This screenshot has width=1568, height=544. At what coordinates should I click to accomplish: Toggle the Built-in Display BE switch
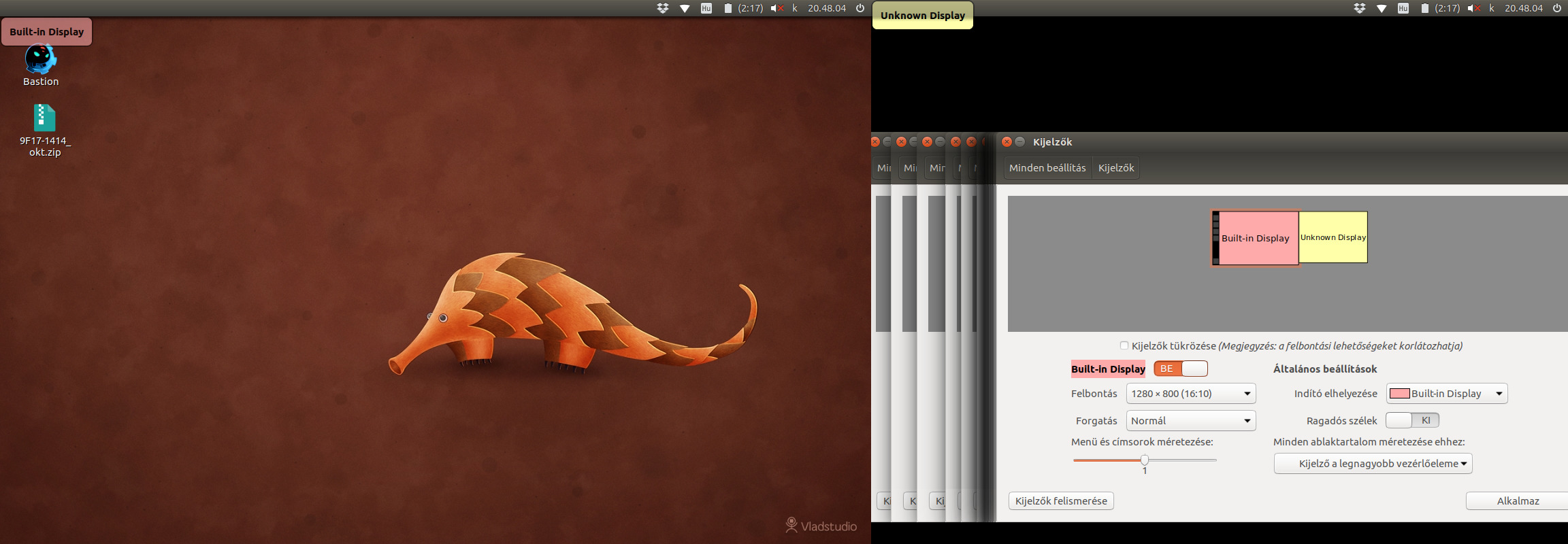coord(1181,369)
